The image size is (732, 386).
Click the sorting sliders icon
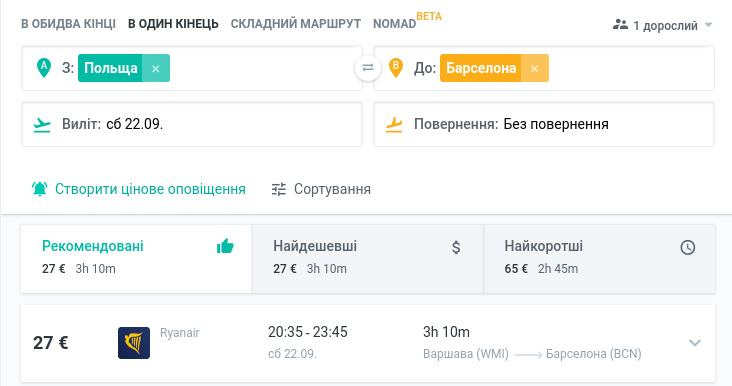tap(279, 189)
